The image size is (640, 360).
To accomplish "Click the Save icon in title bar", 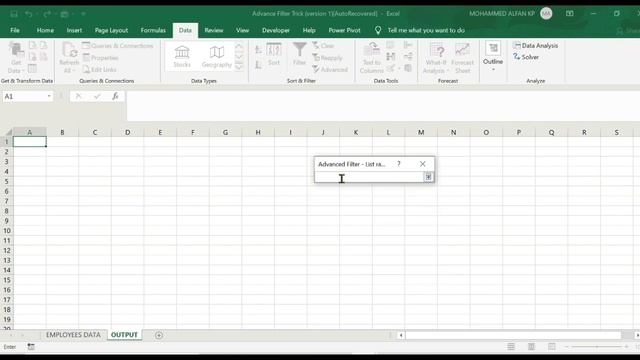I will [x=14, y=14].
